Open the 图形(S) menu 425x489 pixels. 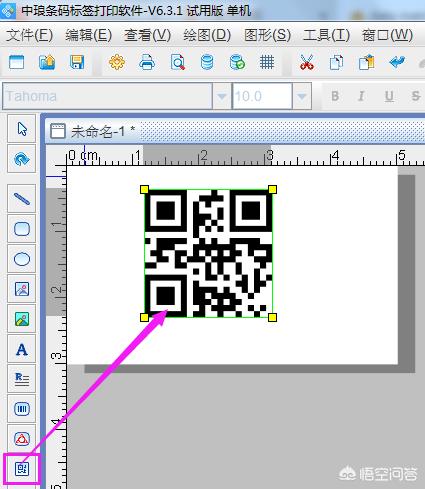267,35
